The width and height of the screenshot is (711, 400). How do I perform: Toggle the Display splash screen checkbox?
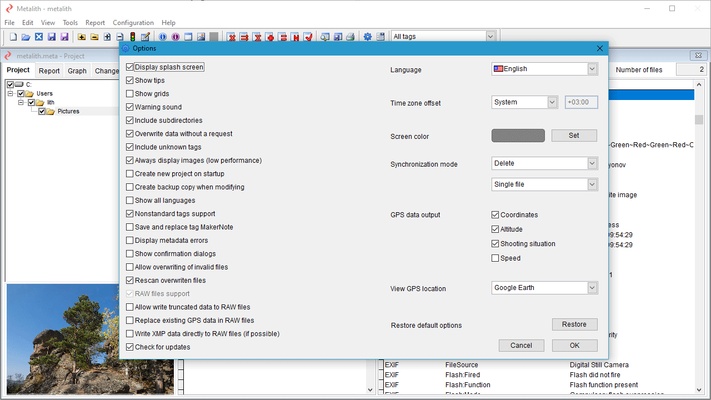(130, 67)
